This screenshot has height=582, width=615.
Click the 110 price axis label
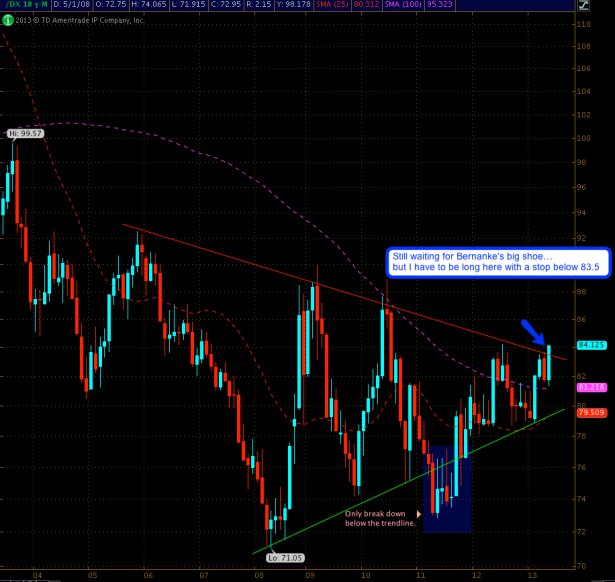click(584, 24)
